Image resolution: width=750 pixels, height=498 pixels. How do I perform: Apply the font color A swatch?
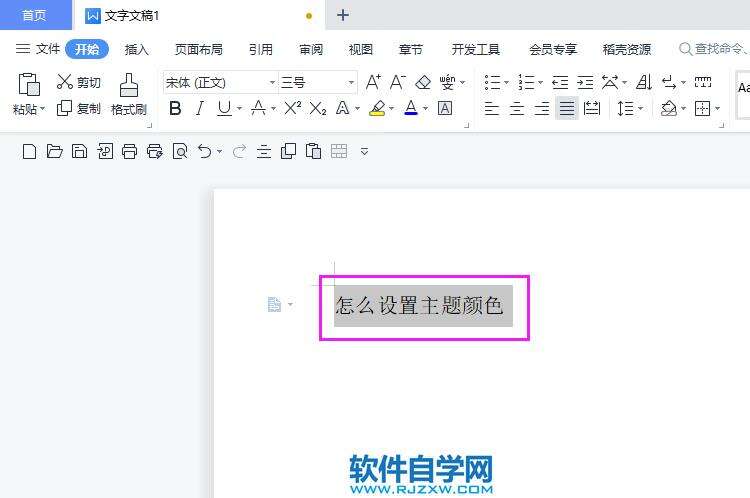point(411,108)
